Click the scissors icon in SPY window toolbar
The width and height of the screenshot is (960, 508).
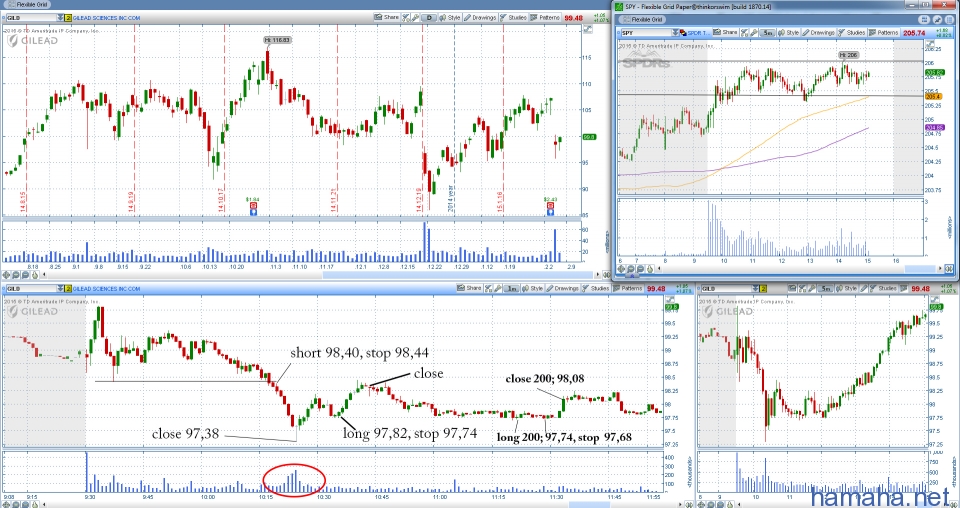click(x=744, y=32)
